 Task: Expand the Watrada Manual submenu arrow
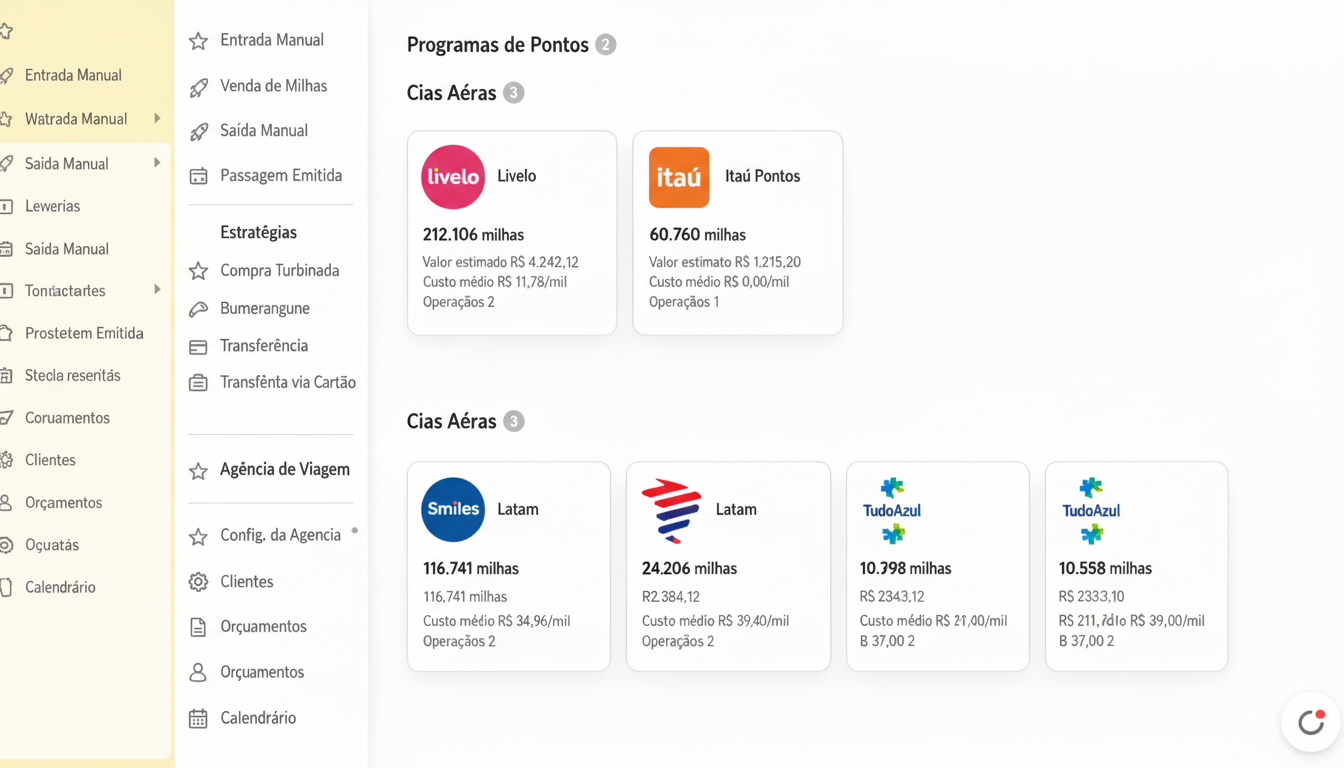click(157, 119)
